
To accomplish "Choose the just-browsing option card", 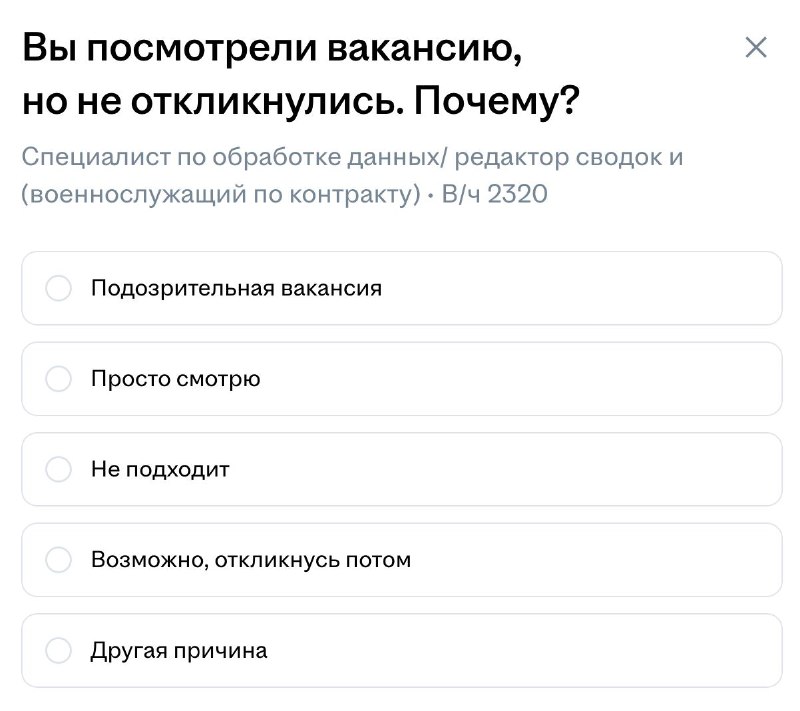I will [402, 379].
